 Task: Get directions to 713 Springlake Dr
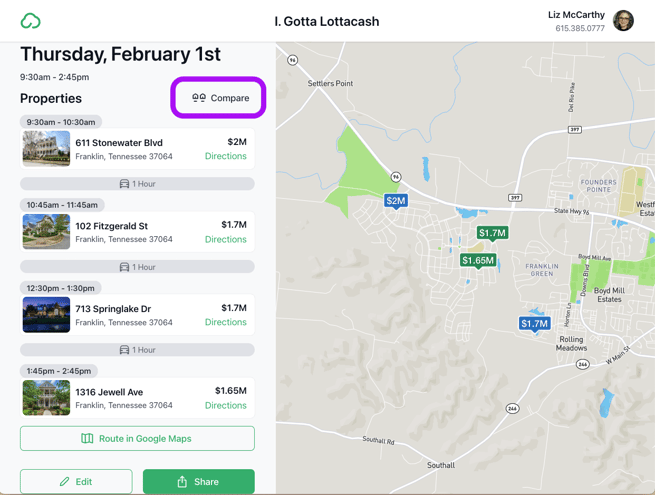[x=225, y=322]
